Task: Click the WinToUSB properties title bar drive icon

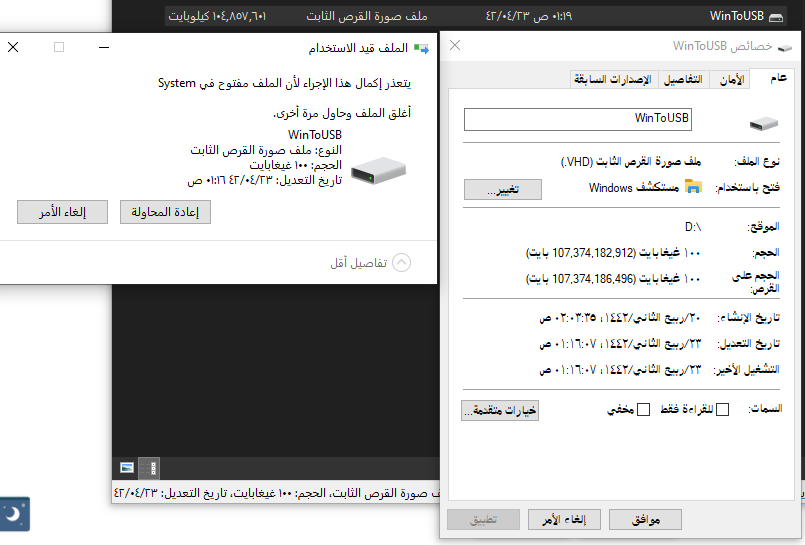Action: click(x=785, y=47)
